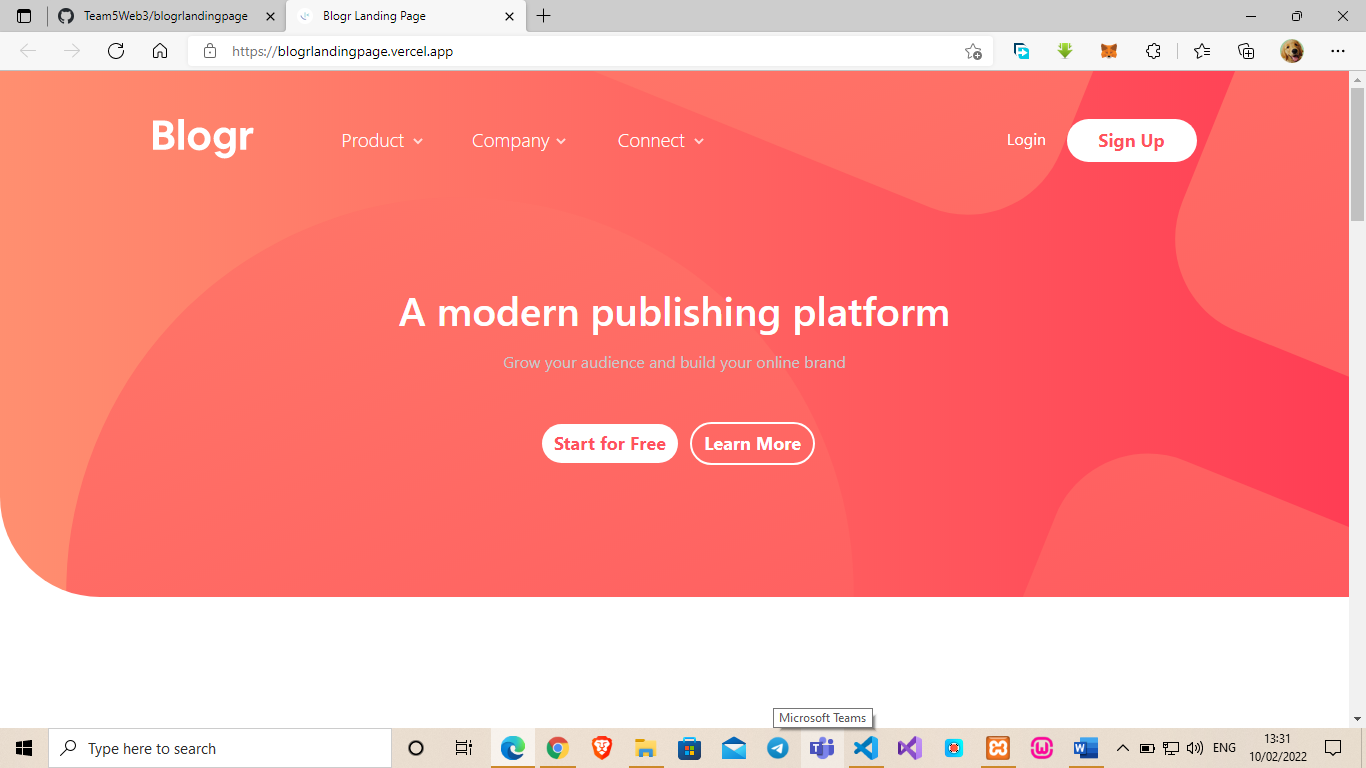
Task: Switch to the Team5Web3/blogrlandingpage tab
Action: (x=166, y=16)
